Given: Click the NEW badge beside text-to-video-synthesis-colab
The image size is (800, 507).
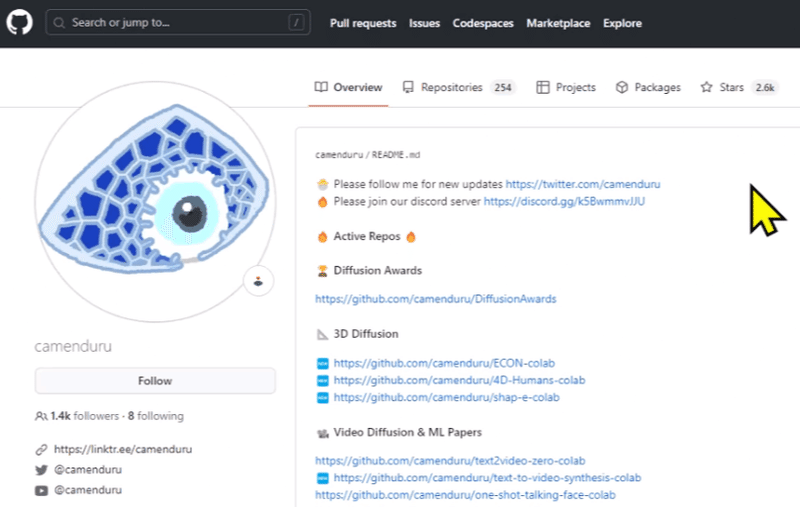Looking at the screenshot, I should [x=322, y=478].
